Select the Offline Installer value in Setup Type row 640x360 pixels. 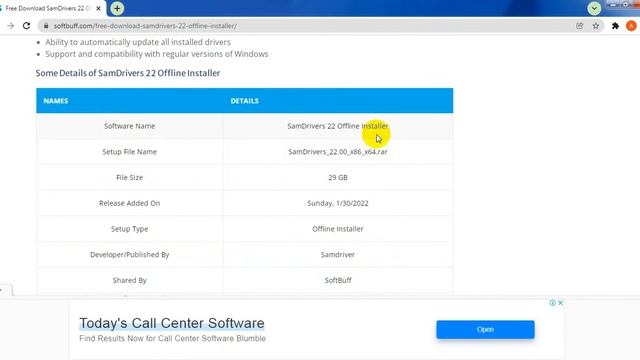[338, 229]
